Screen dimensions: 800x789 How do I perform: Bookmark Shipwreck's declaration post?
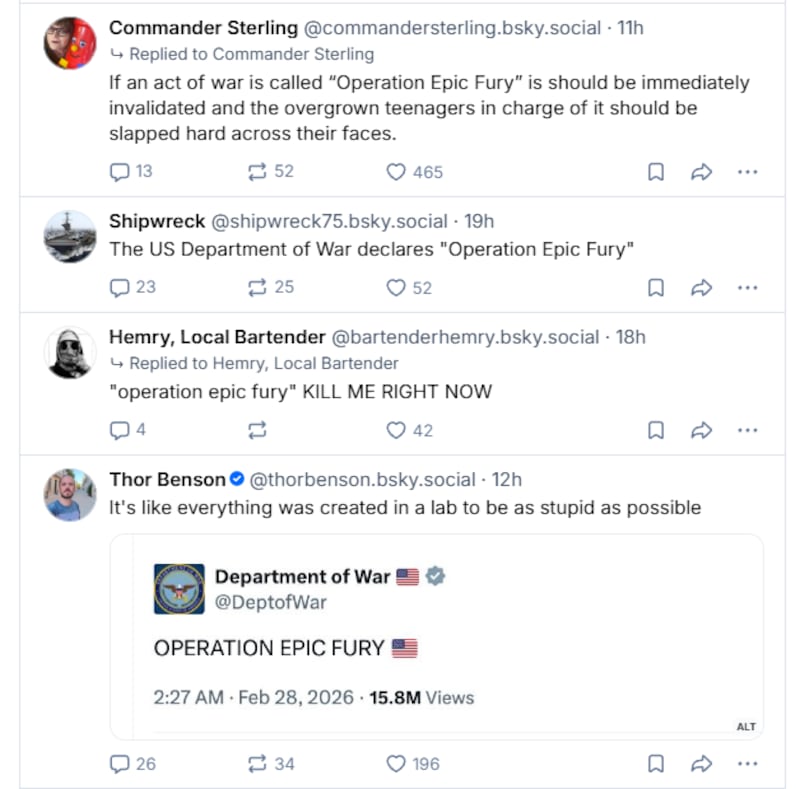tap(656, 287)
